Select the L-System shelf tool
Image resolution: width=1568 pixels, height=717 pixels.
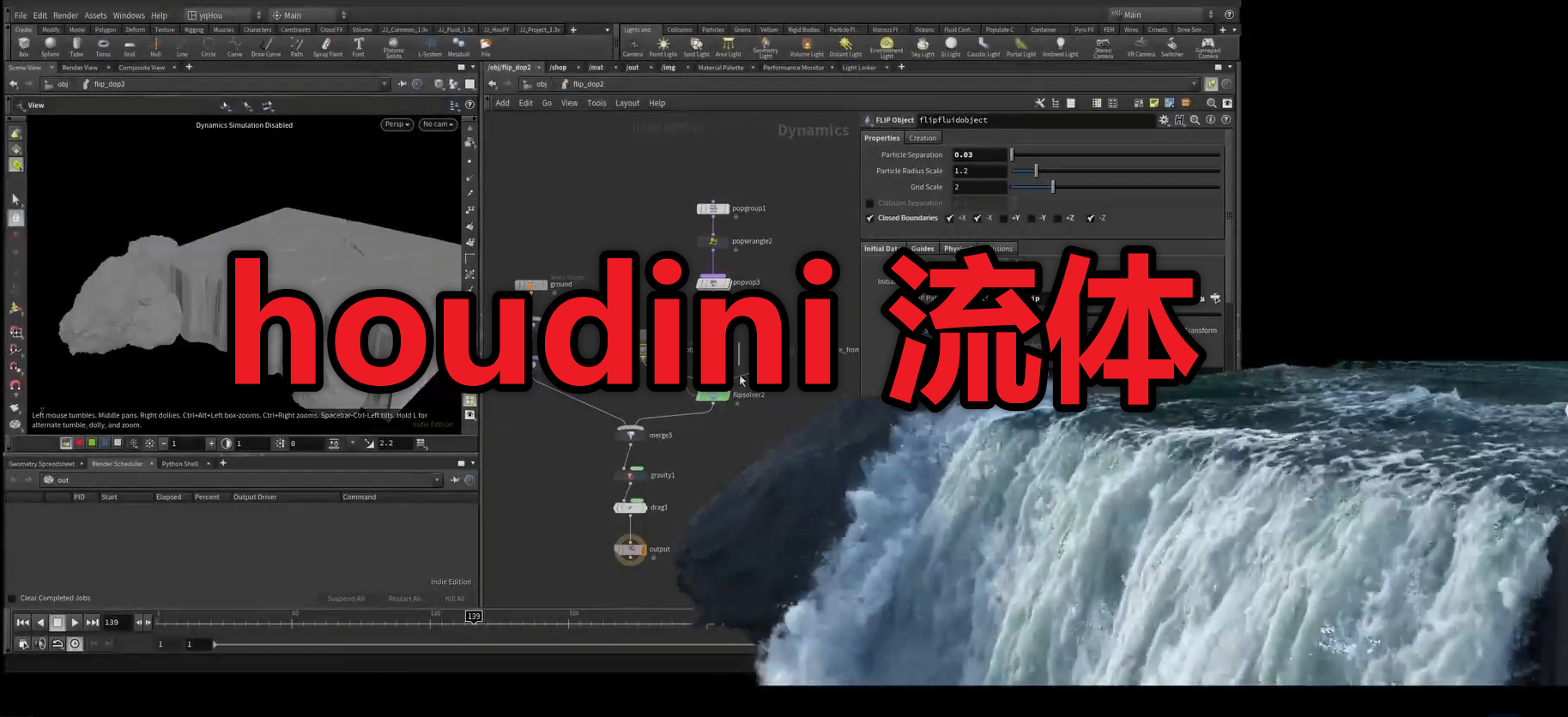430,47
